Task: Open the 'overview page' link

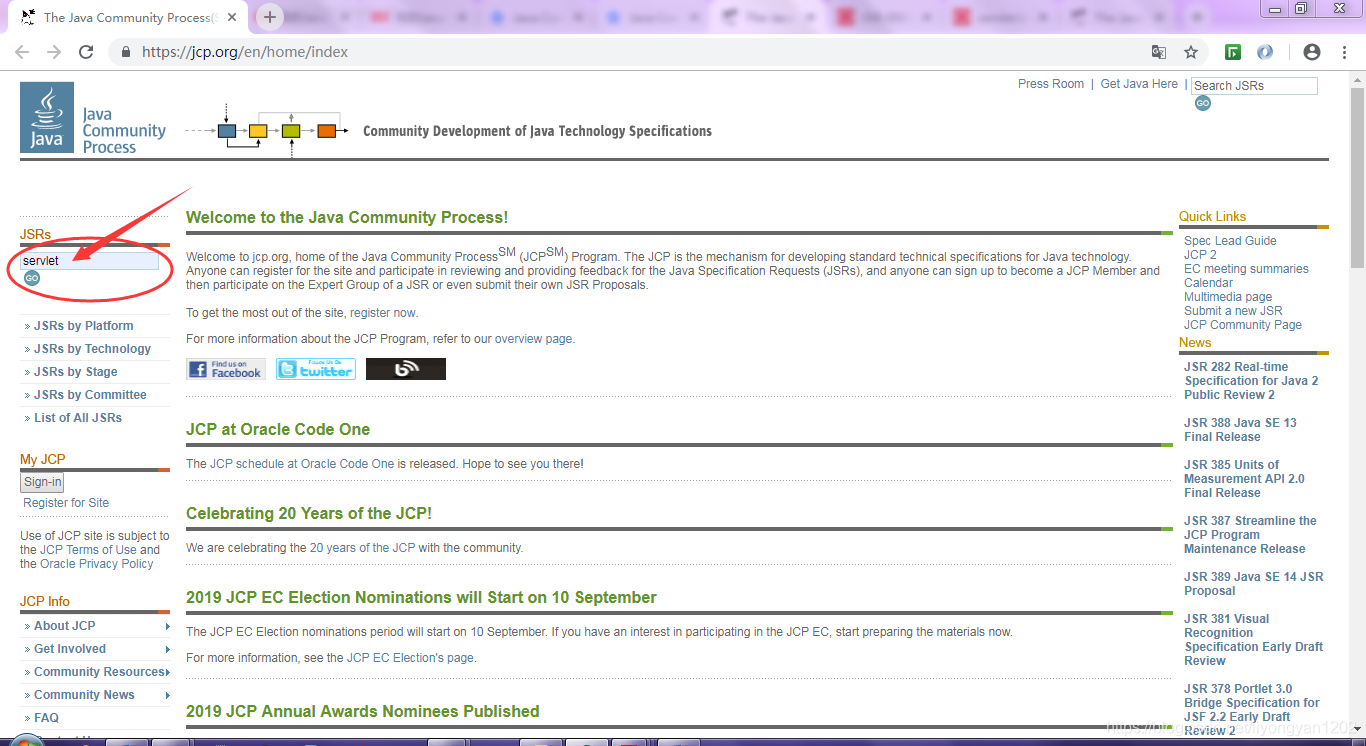Action: [x=533, y=339]
